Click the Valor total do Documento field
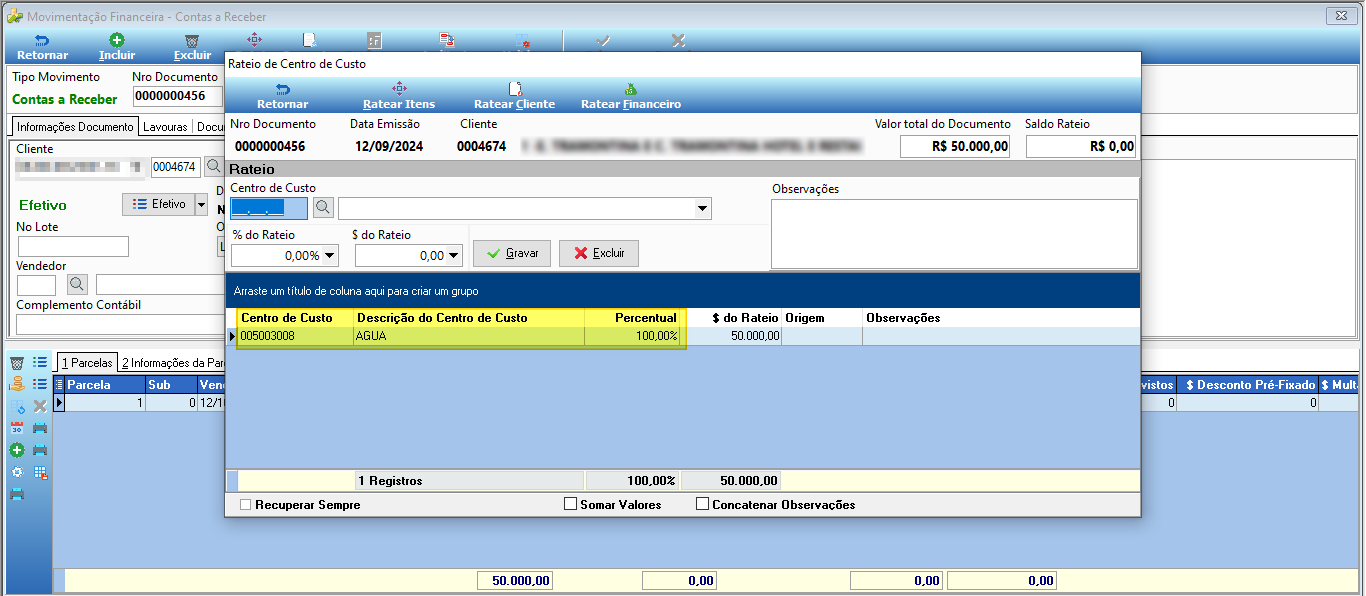 coord(955,146)
